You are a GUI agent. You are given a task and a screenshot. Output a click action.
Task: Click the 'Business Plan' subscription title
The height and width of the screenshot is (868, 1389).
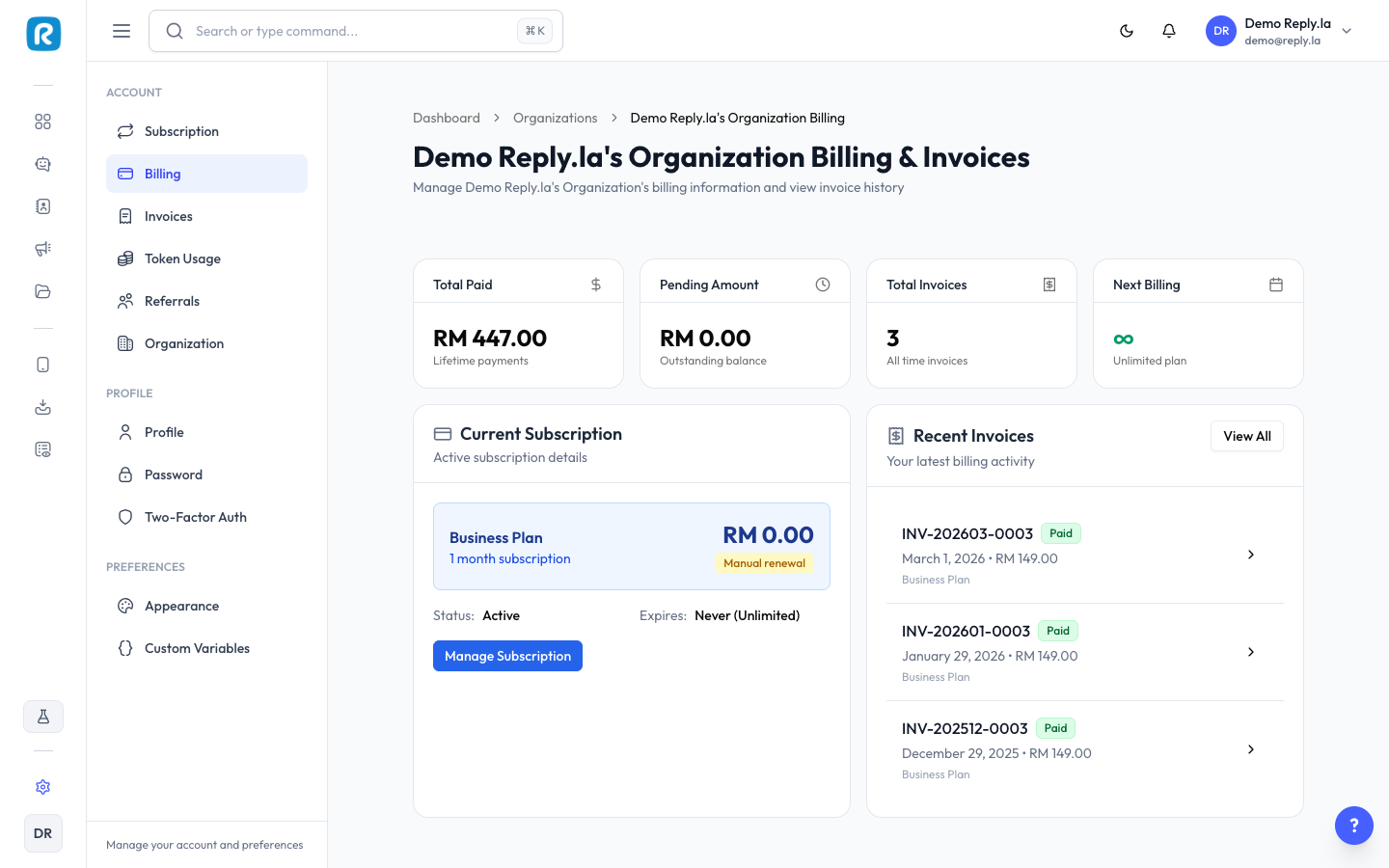pyautogui.click(x=496, y=538)
